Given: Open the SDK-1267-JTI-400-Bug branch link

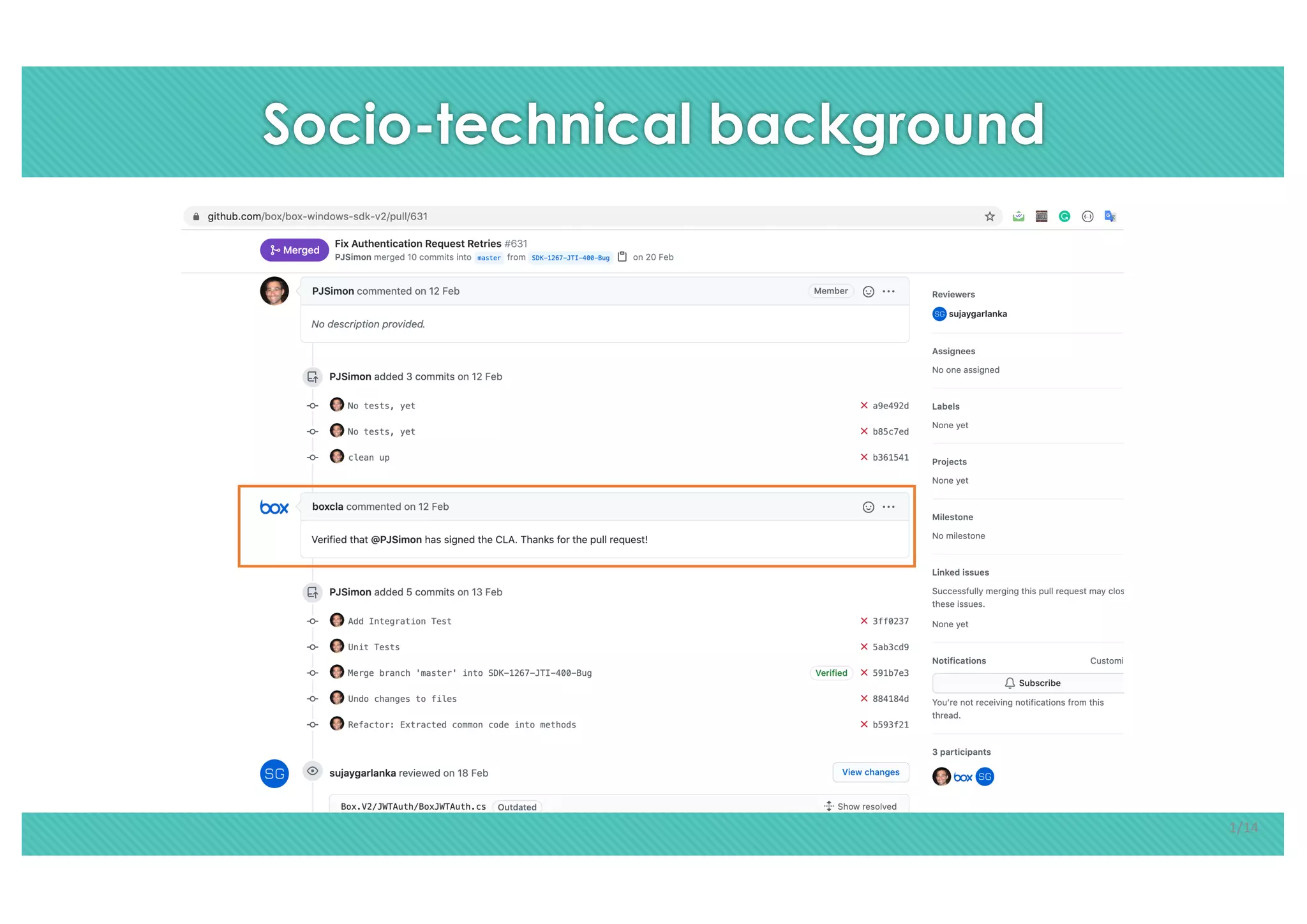Looking at the screenshot, I should point(571,258).
